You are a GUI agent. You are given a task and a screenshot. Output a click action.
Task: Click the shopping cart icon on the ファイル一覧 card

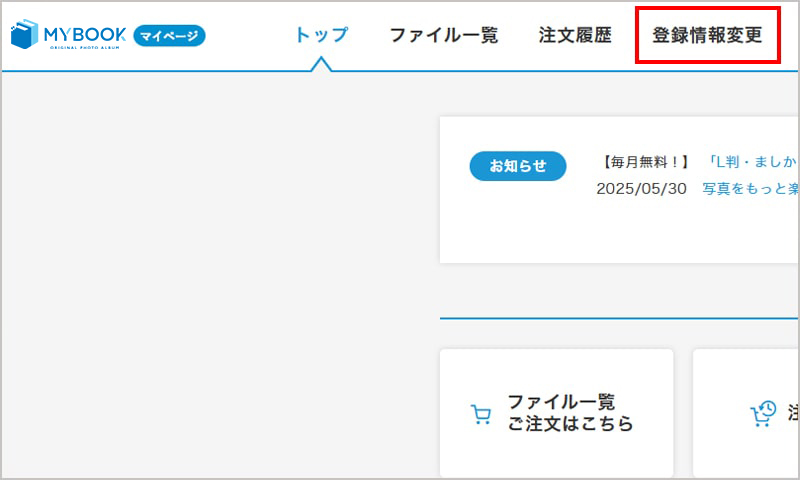point(481,414)
